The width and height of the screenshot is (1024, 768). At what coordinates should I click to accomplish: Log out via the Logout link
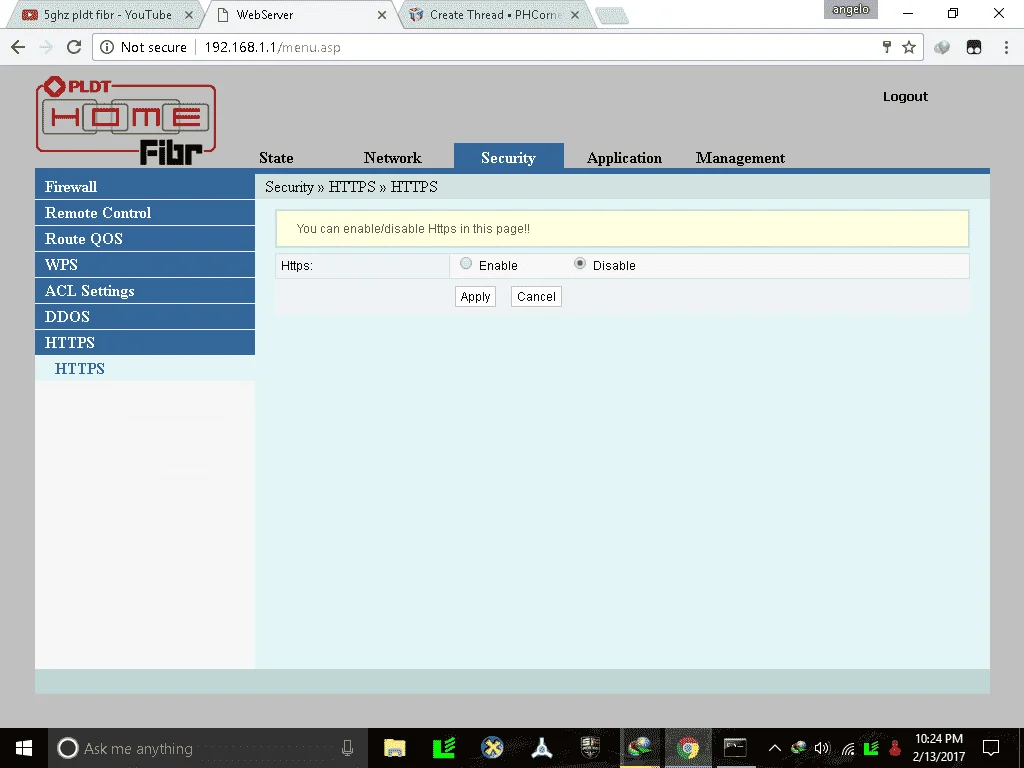[x=905, y=97]
